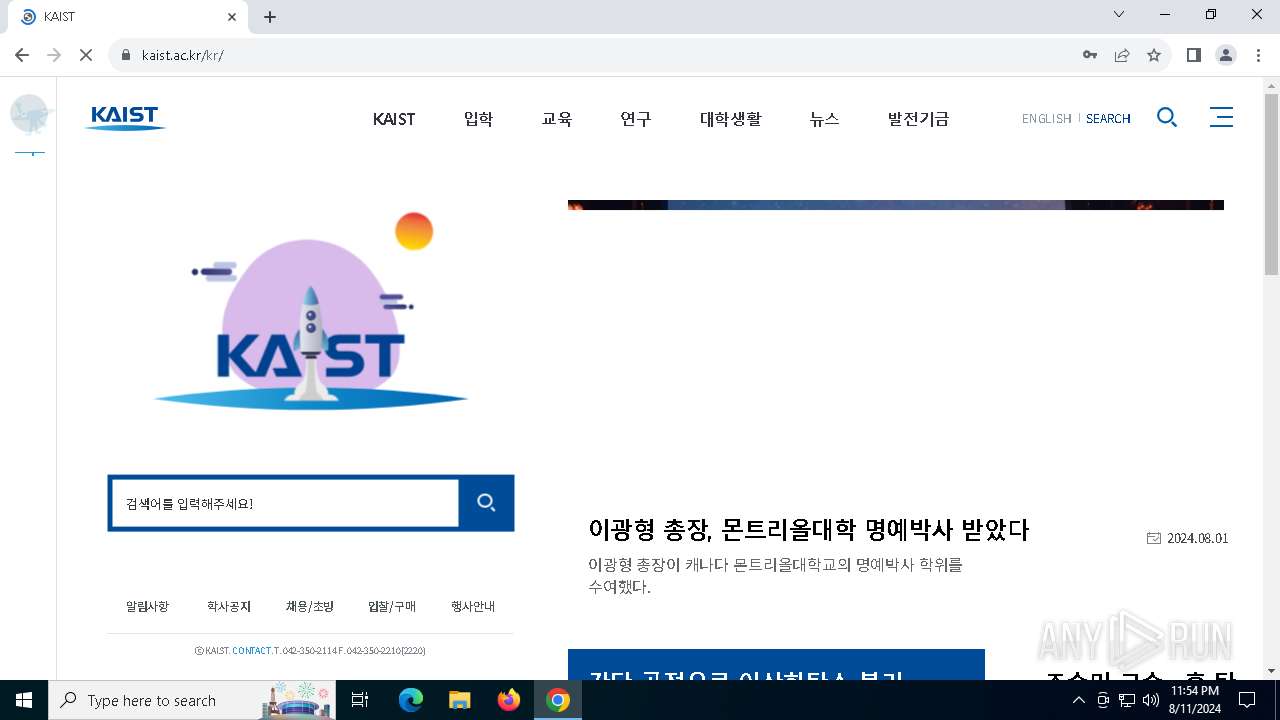
Task: Open the 채용/초빙 link
Action: point(310,606)
